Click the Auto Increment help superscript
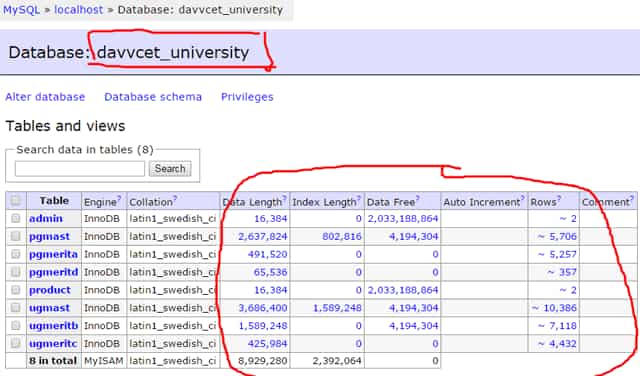Image resolution: width=640 pixels, height=376 pixels. tap(523, 198)
